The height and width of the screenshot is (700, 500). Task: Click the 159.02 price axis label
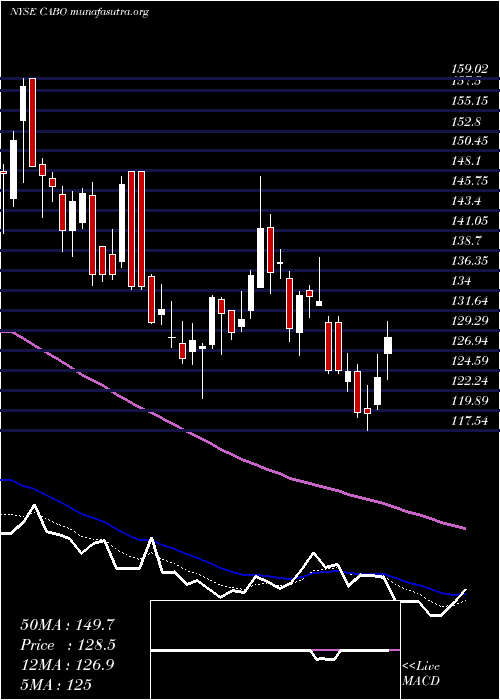[x=469, y=70]
